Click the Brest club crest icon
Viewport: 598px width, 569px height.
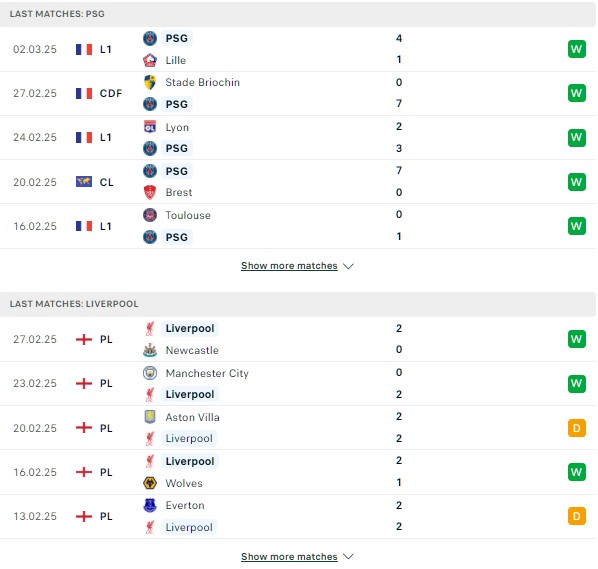point(150,192)
